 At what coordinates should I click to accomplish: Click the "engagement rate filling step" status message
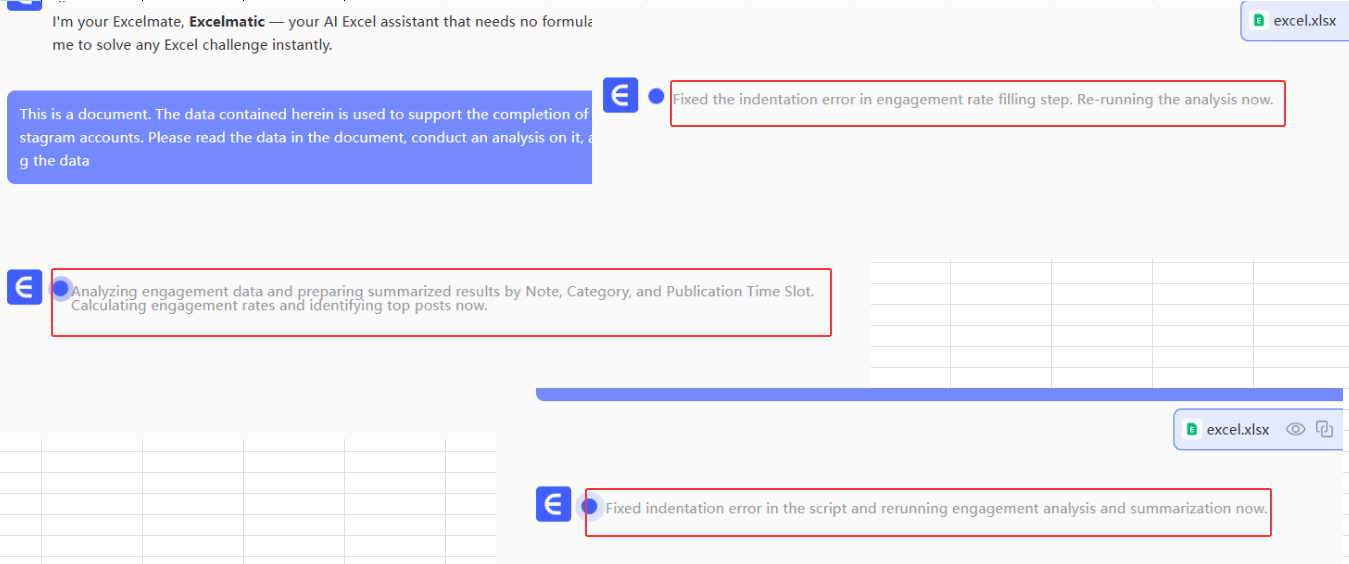coord(972,99)
